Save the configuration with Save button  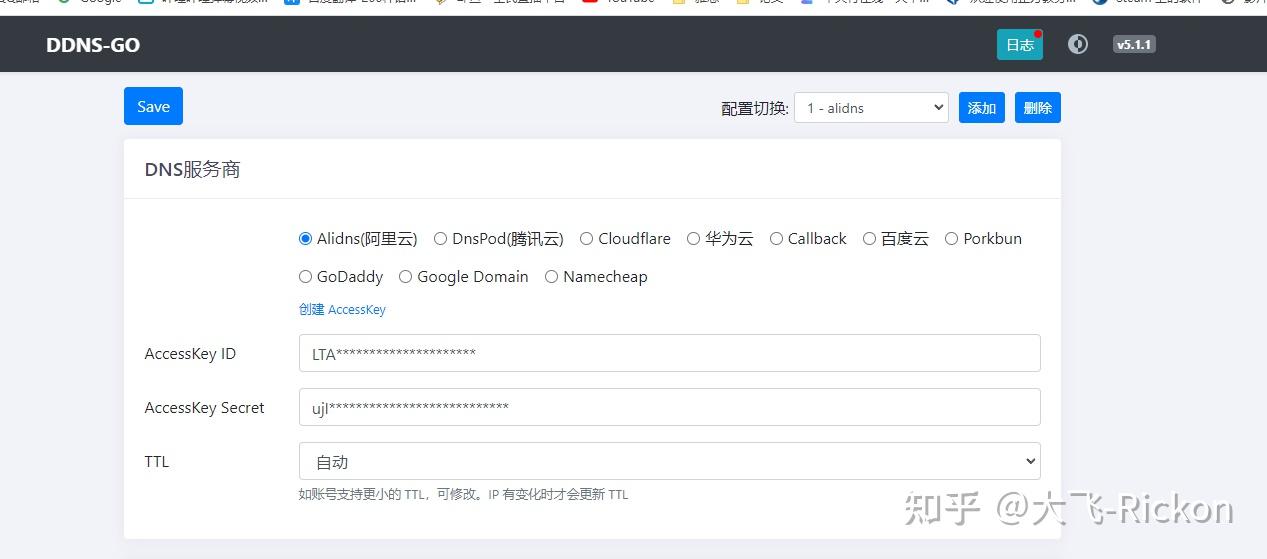coord(153,106)
